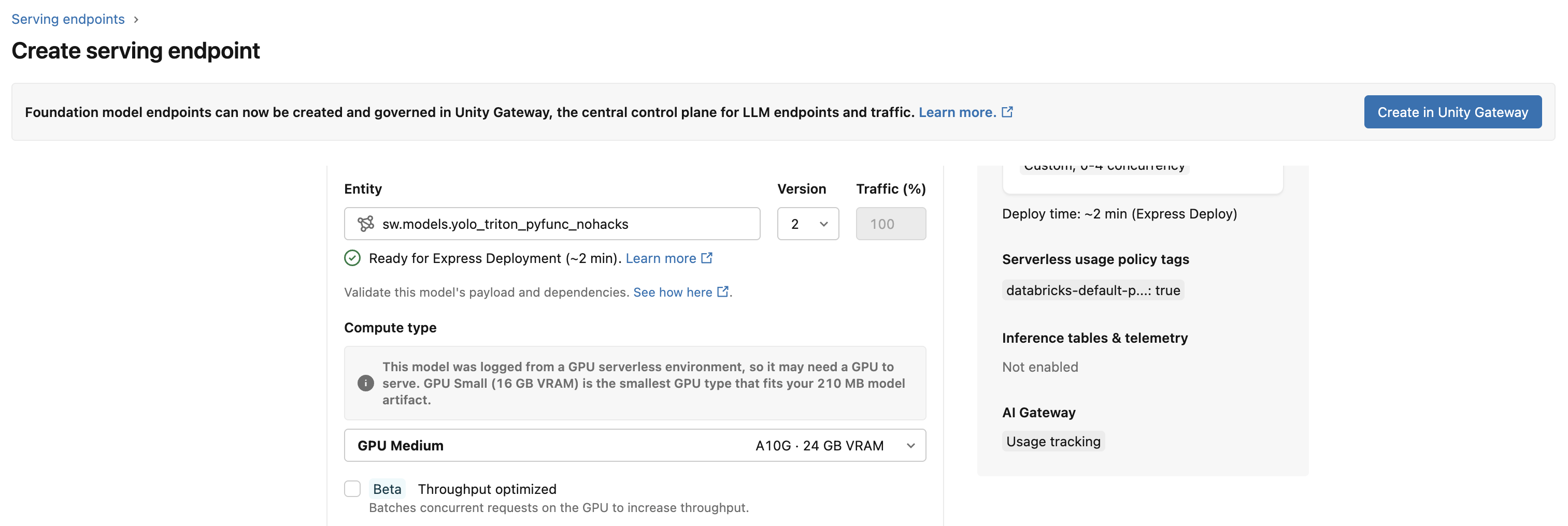The image size is (1568, 526).
Task: Click the Inference tables & telemetry heading
Action: click(x=1094, y=338)
